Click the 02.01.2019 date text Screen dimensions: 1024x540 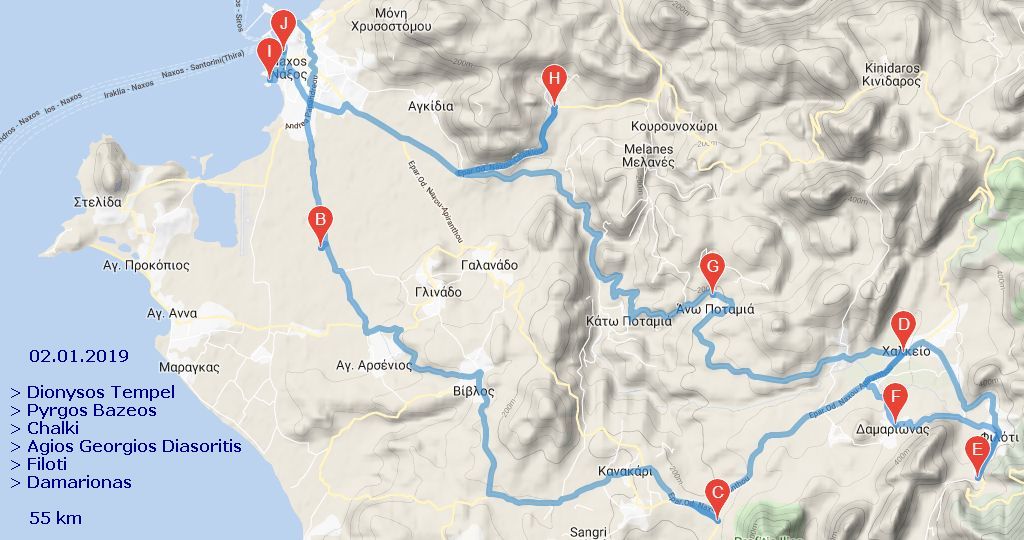pyautogui.click(x=79, y=357)
